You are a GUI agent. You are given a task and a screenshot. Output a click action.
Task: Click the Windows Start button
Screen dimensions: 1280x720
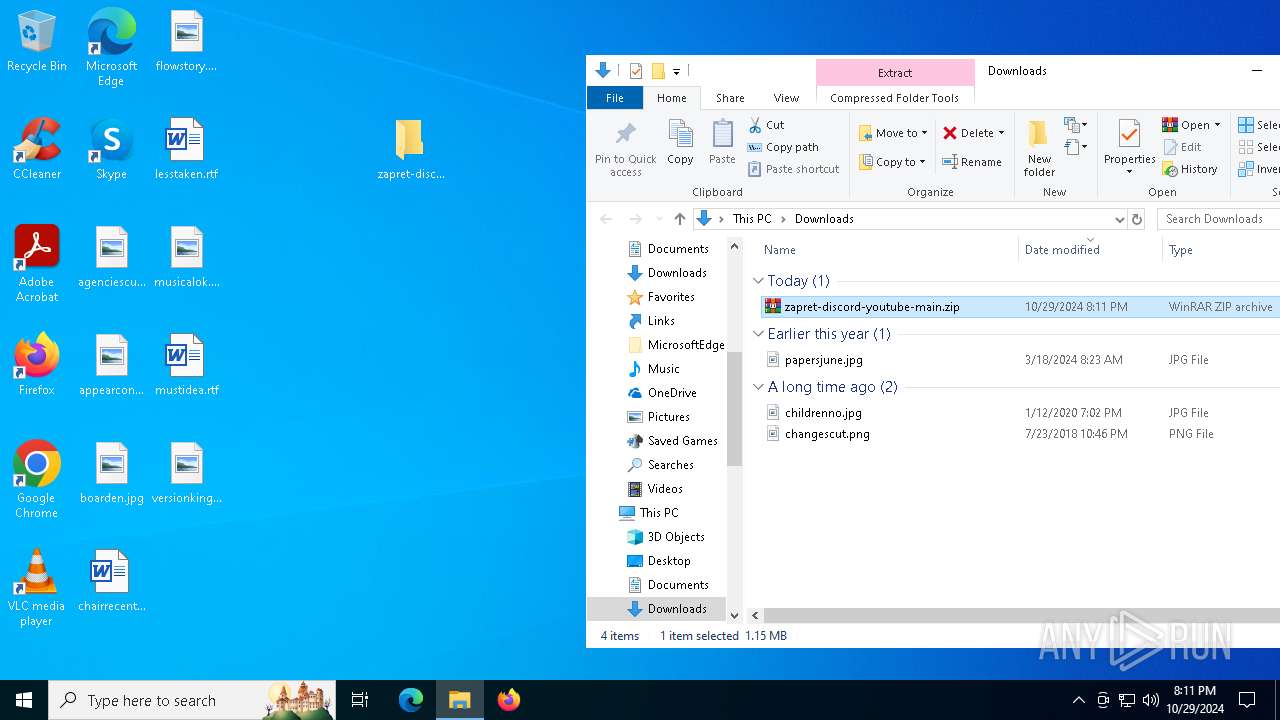pyautogui.click(x=24, y=700)
